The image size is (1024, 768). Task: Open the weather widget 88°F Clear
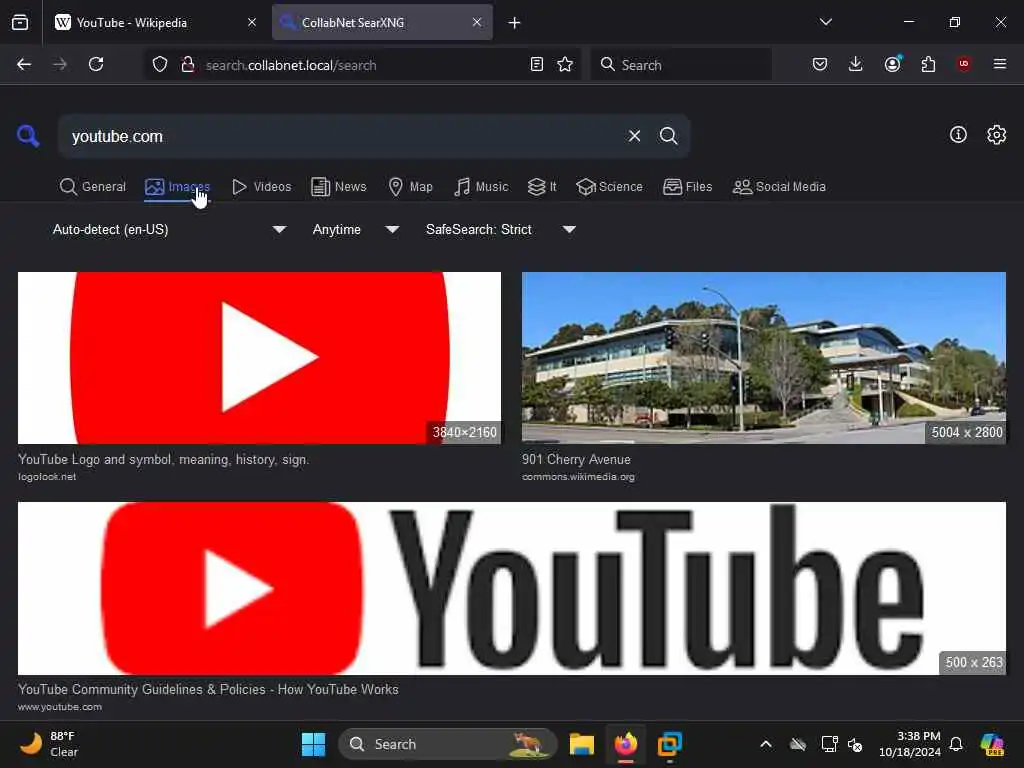[49, 744]
